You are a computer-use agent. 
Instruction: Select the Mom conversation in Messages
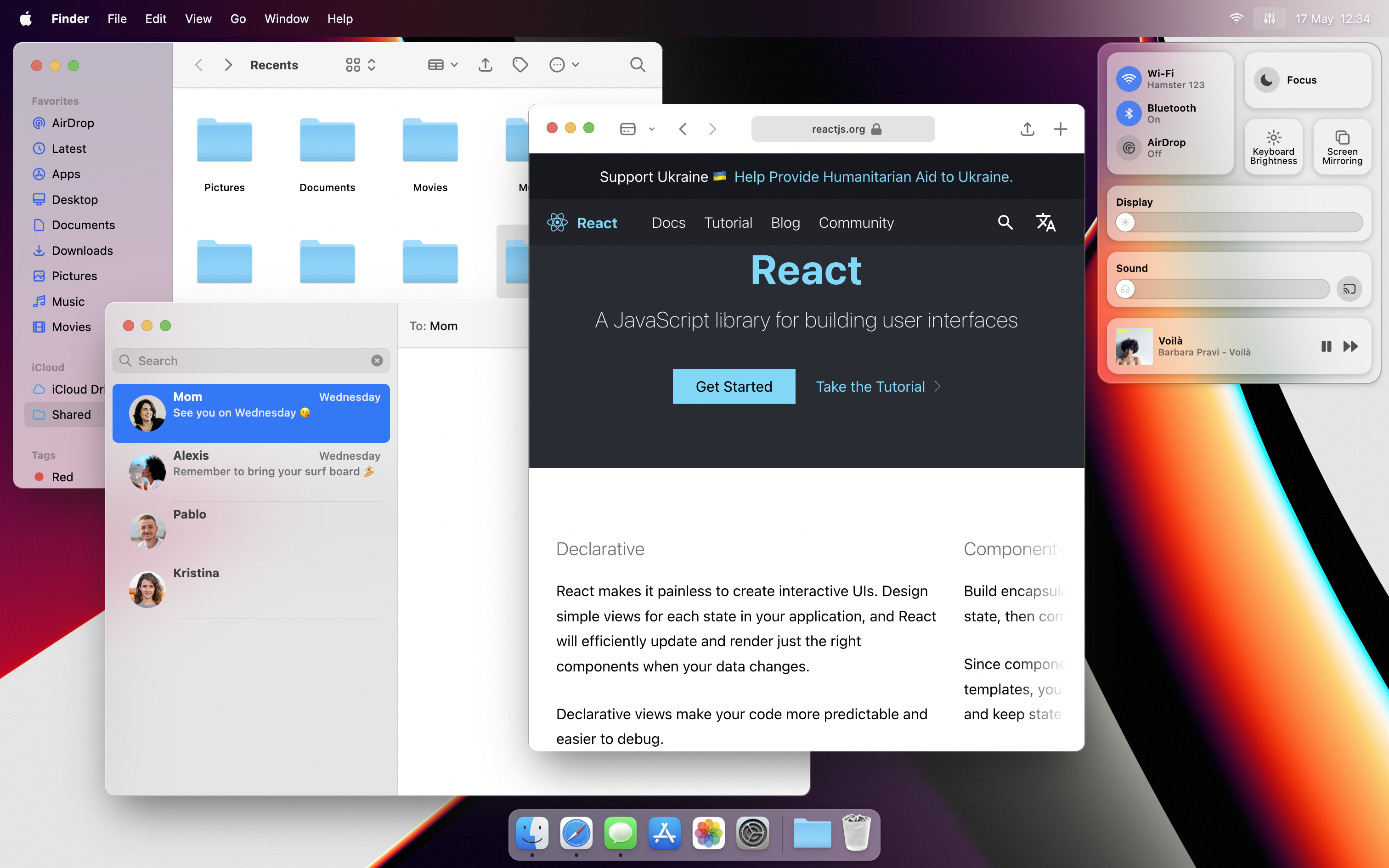[251, 413]
